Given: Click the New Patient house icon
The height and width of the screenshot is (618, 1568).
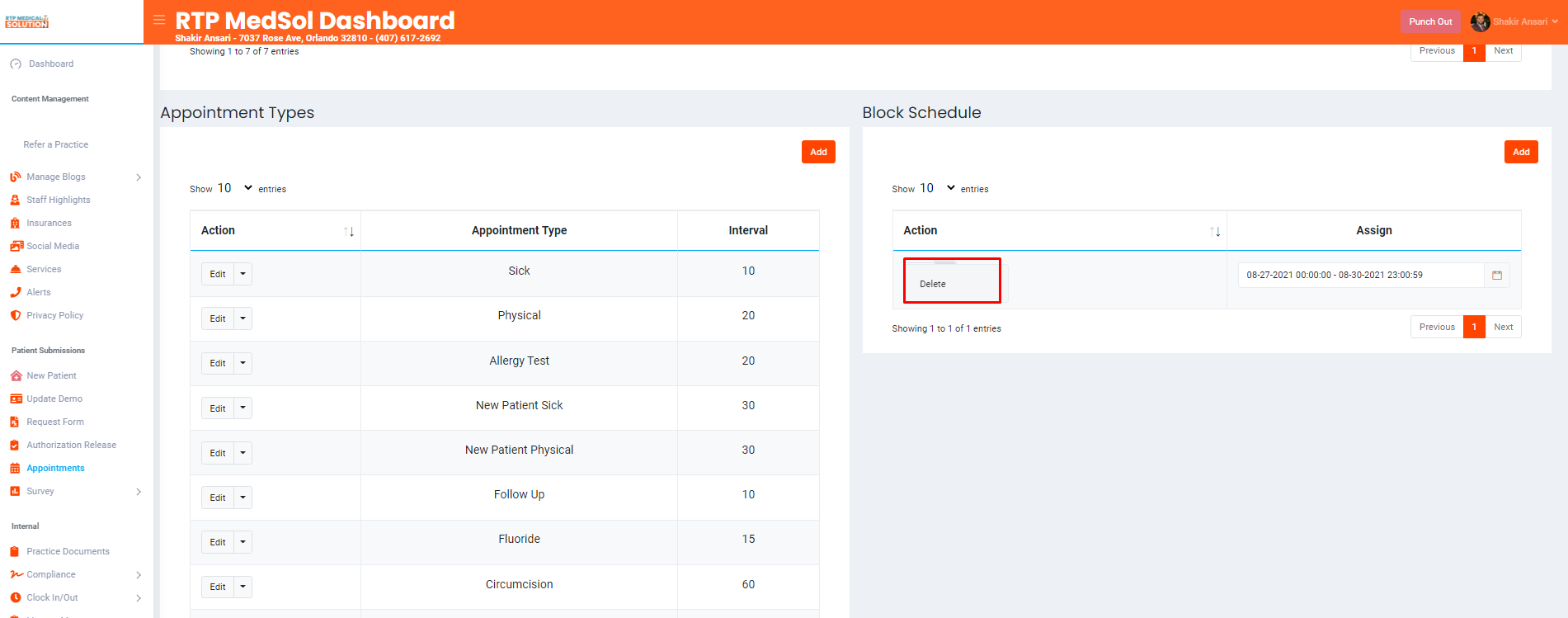Looking at the screenshot, I should 16,375.
